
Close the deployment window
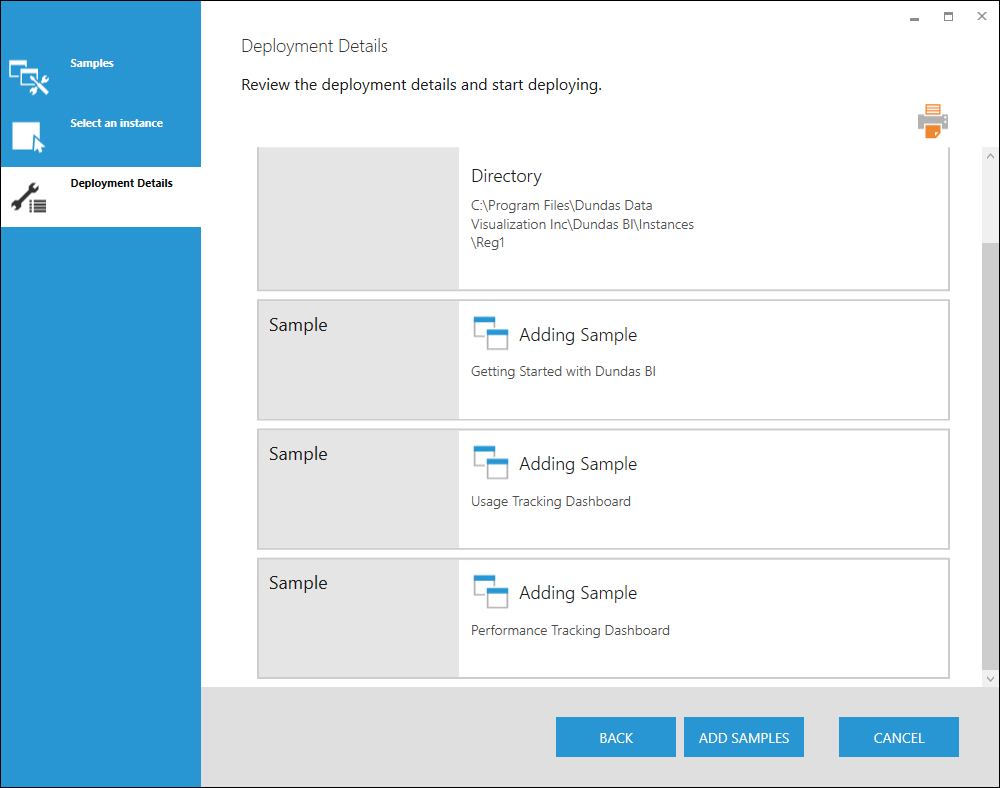[x=982, y=17]
